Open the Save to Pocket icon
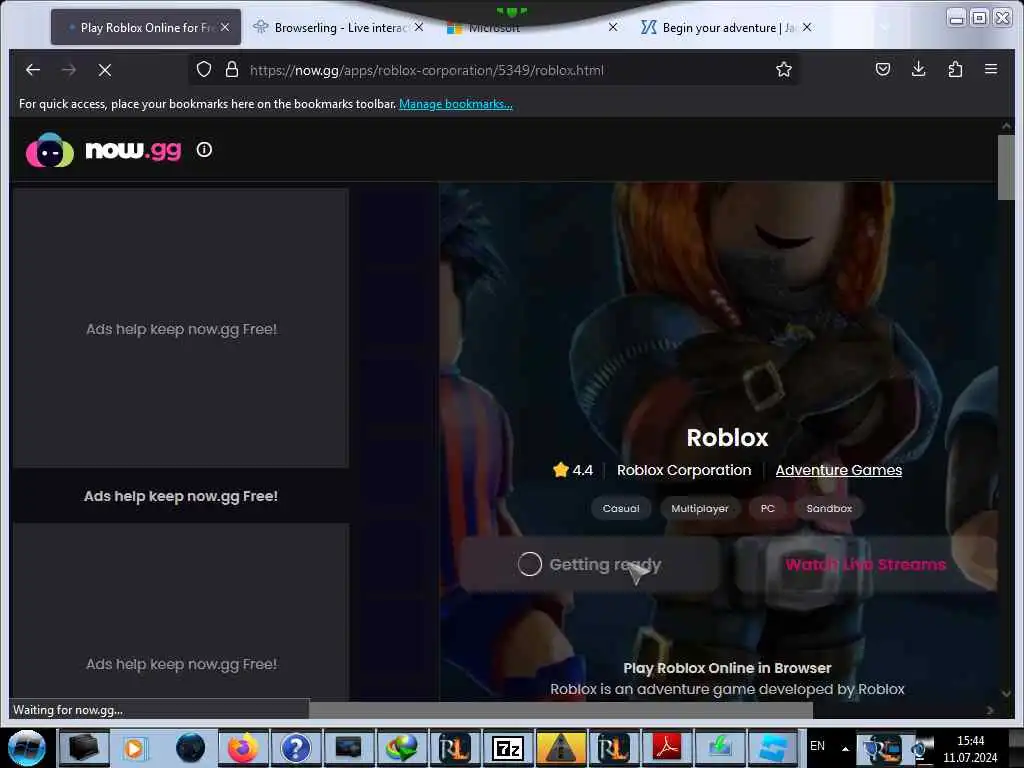 (883, 69)
